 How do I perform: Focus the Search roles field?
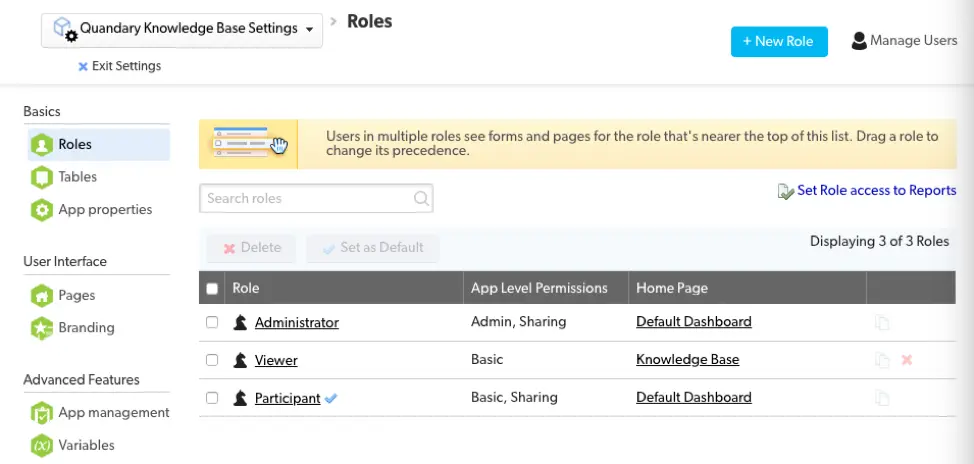pyautogui.click(x=316, y=198)
